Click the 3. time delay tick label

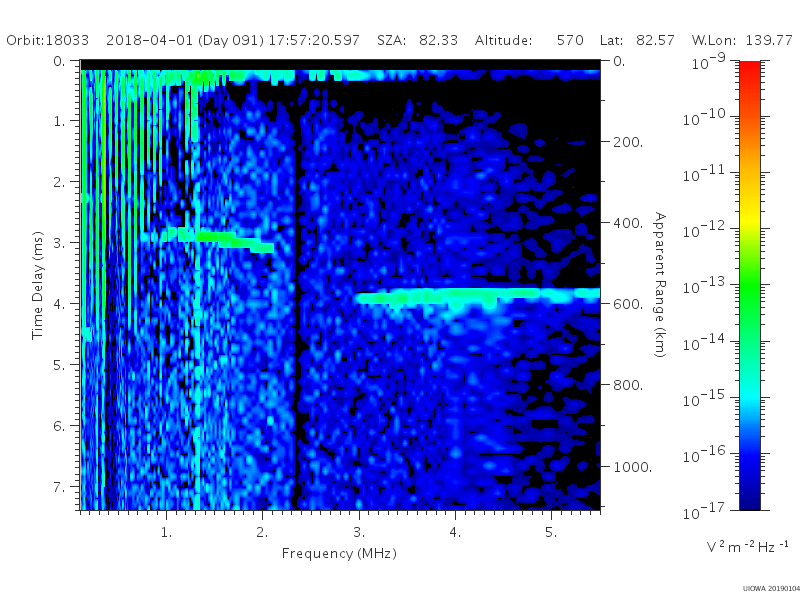[59, 243]
